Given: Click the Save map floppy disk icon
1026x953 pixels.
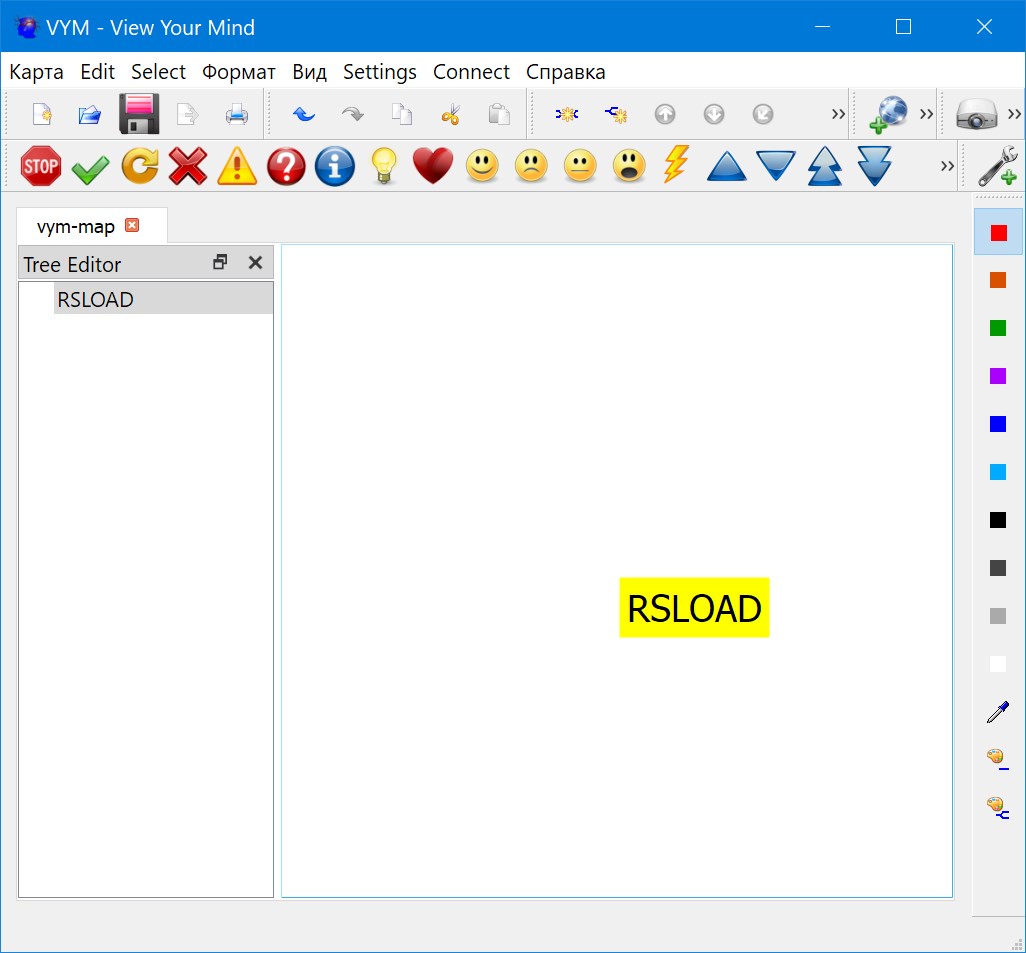Looking at the screenshot, I should (x=139, y=114).
